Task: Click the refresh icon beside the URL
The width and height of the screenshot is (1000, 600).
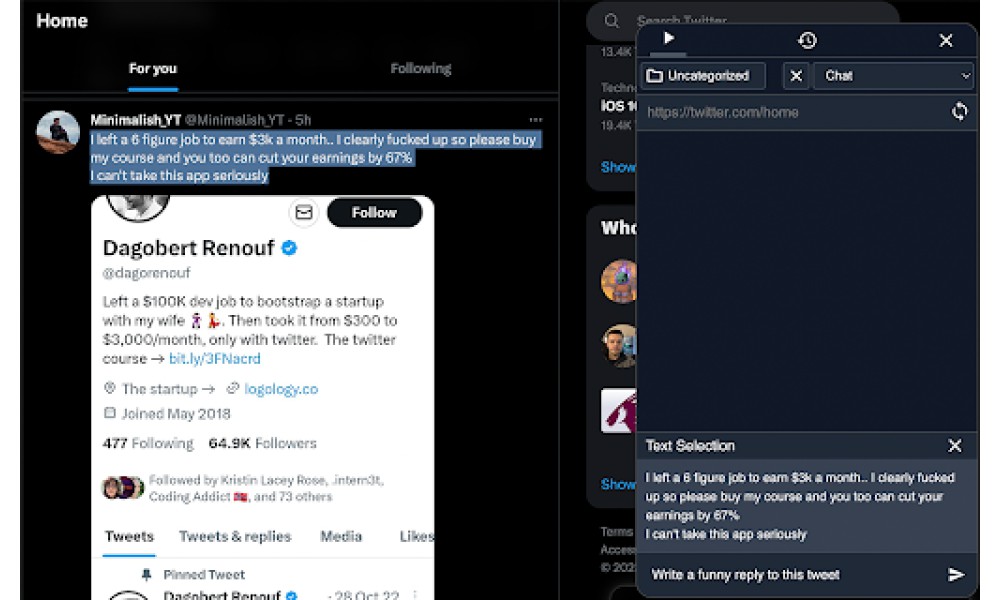Action: point(959,112)
